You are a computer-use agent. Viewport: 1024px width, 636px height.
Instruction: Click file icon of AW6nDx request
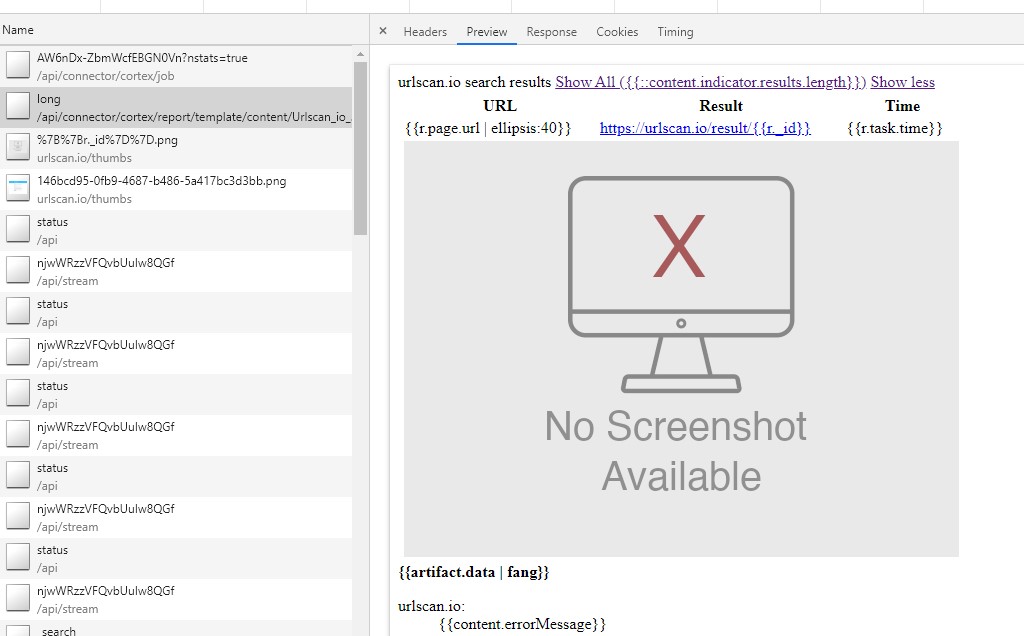pos(18,65)
